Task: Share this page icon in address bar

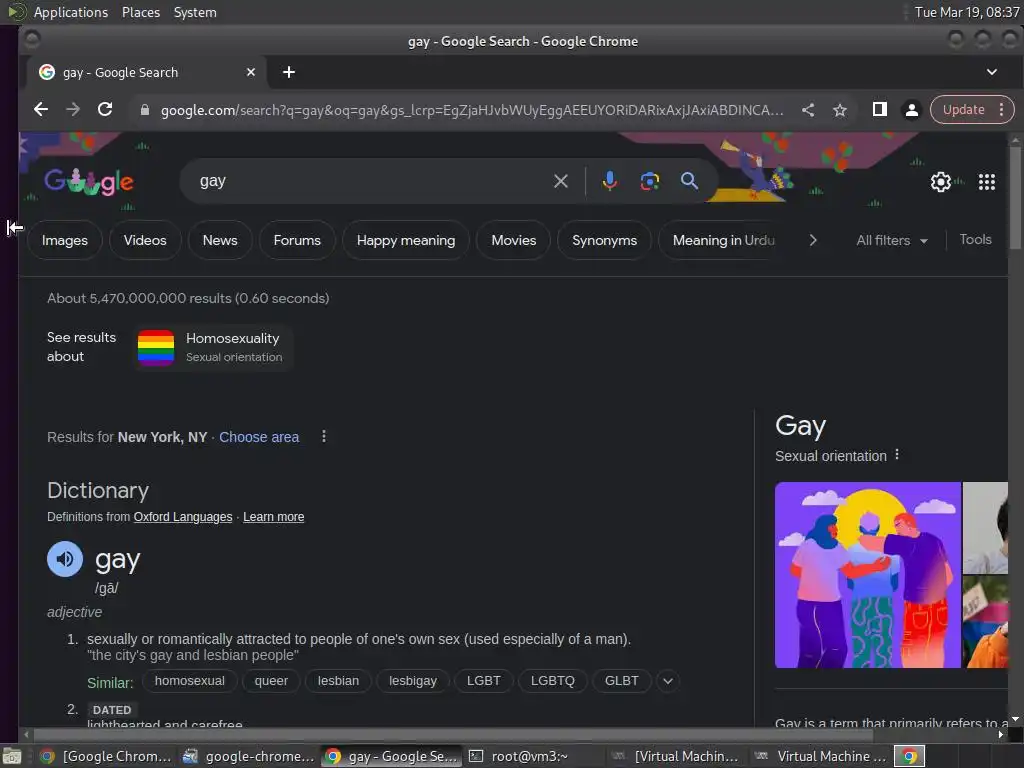Action: tap(808, 110)
